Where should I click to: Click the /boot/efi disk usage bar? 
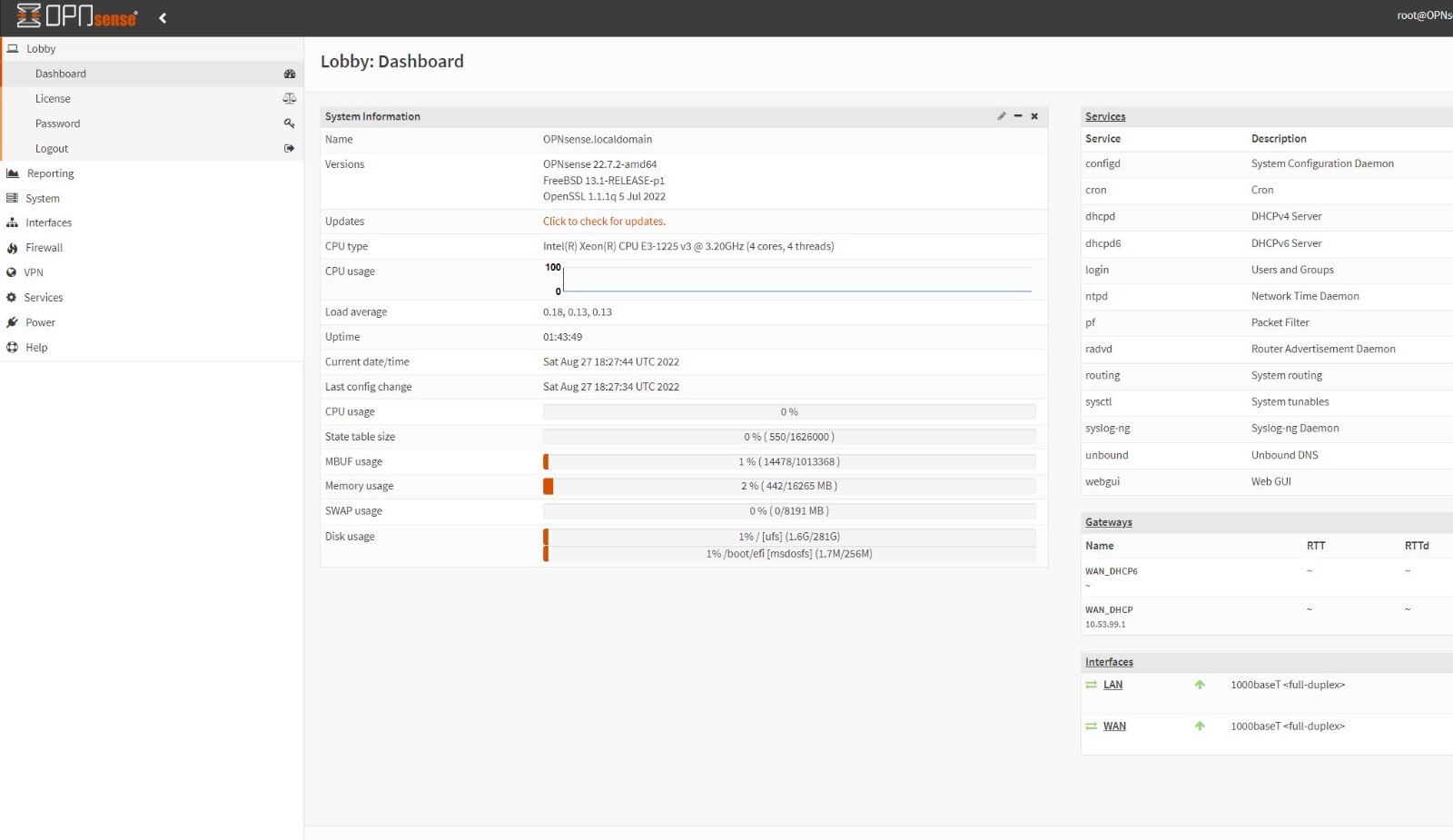(789, 554)
